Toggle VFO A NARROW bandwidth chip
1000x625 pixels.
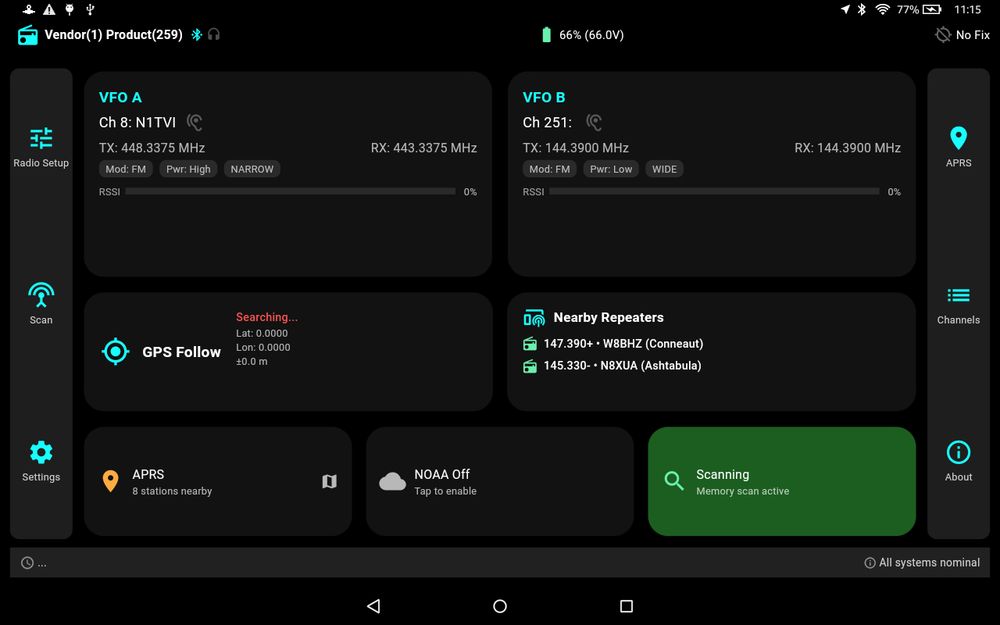point(252,169)
